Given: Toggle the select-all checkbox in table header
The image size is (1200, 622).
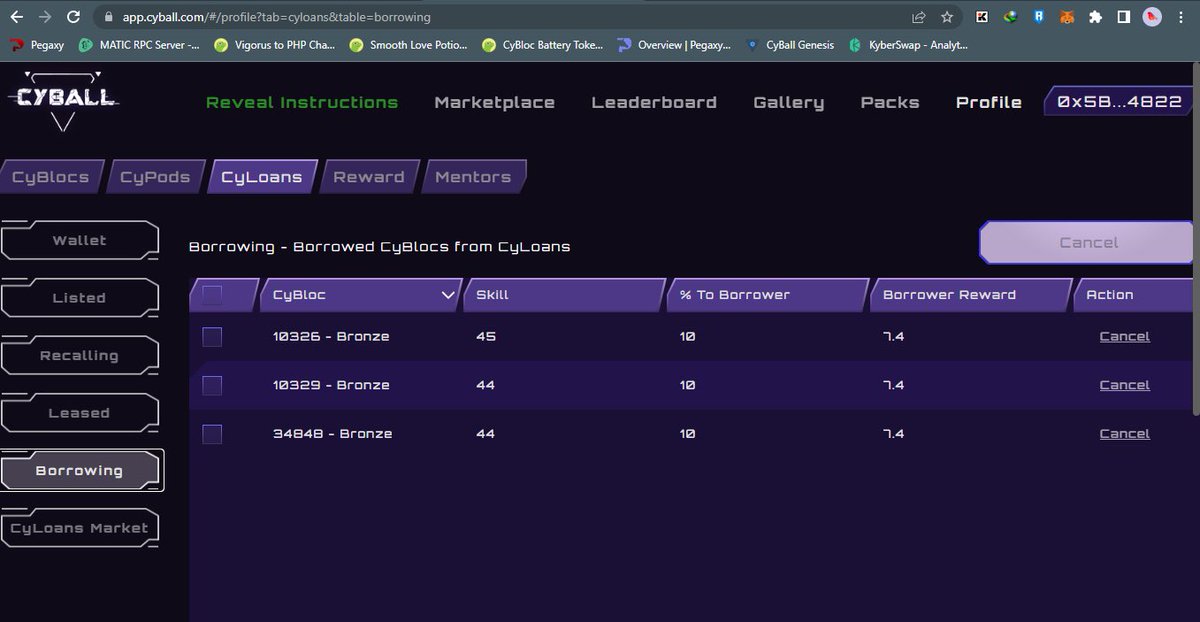Looking at the screenshot, I should click(212, 295).
